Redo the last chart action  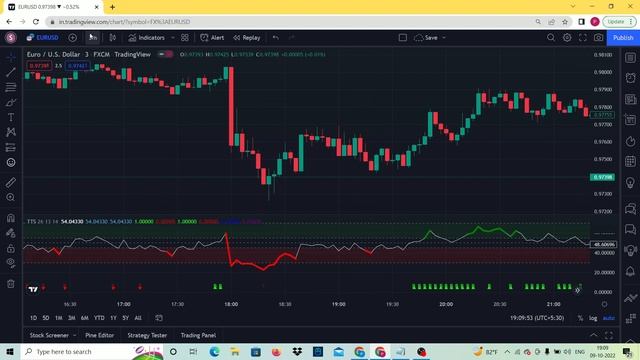point(291,38)
